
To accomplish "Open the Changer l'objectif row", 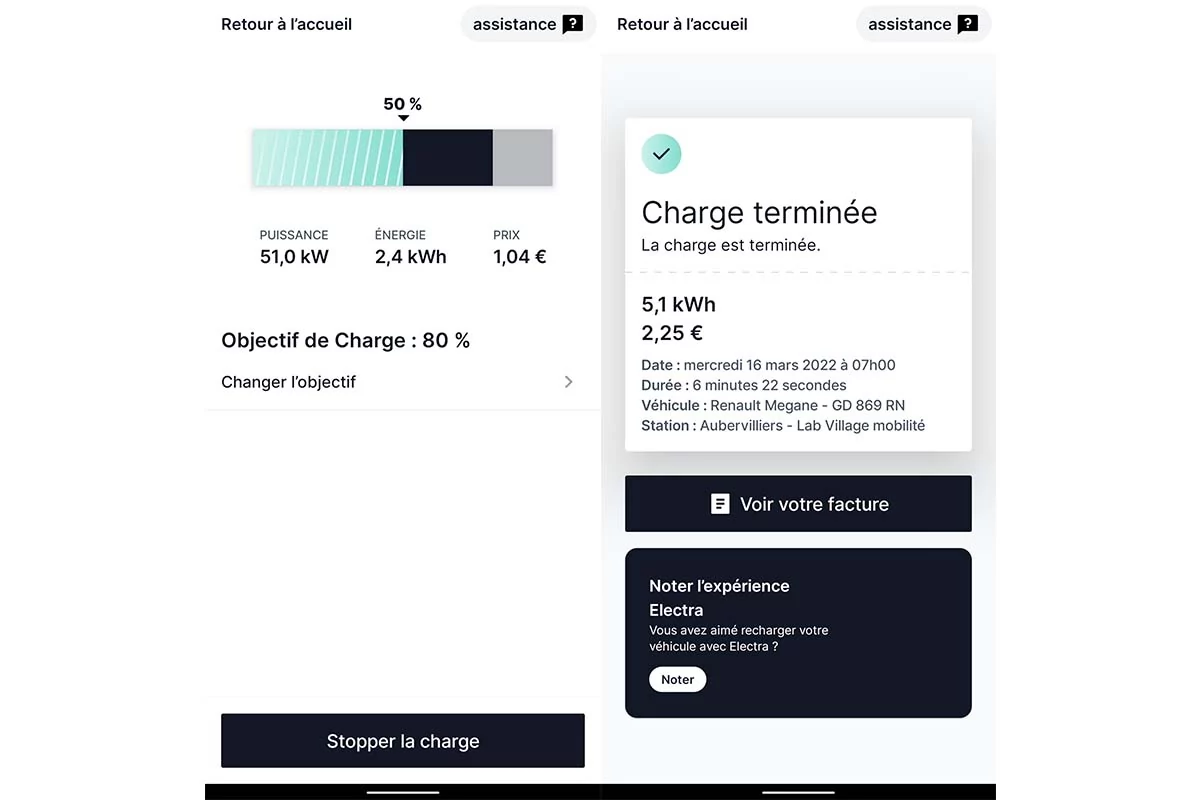I will point(403,382).
